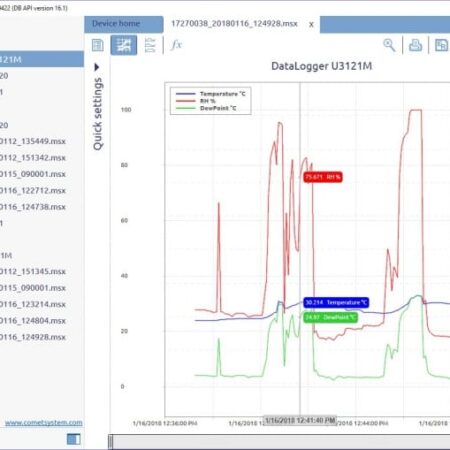
Task: Open the table view icon
Action: [x=98, y=45]
